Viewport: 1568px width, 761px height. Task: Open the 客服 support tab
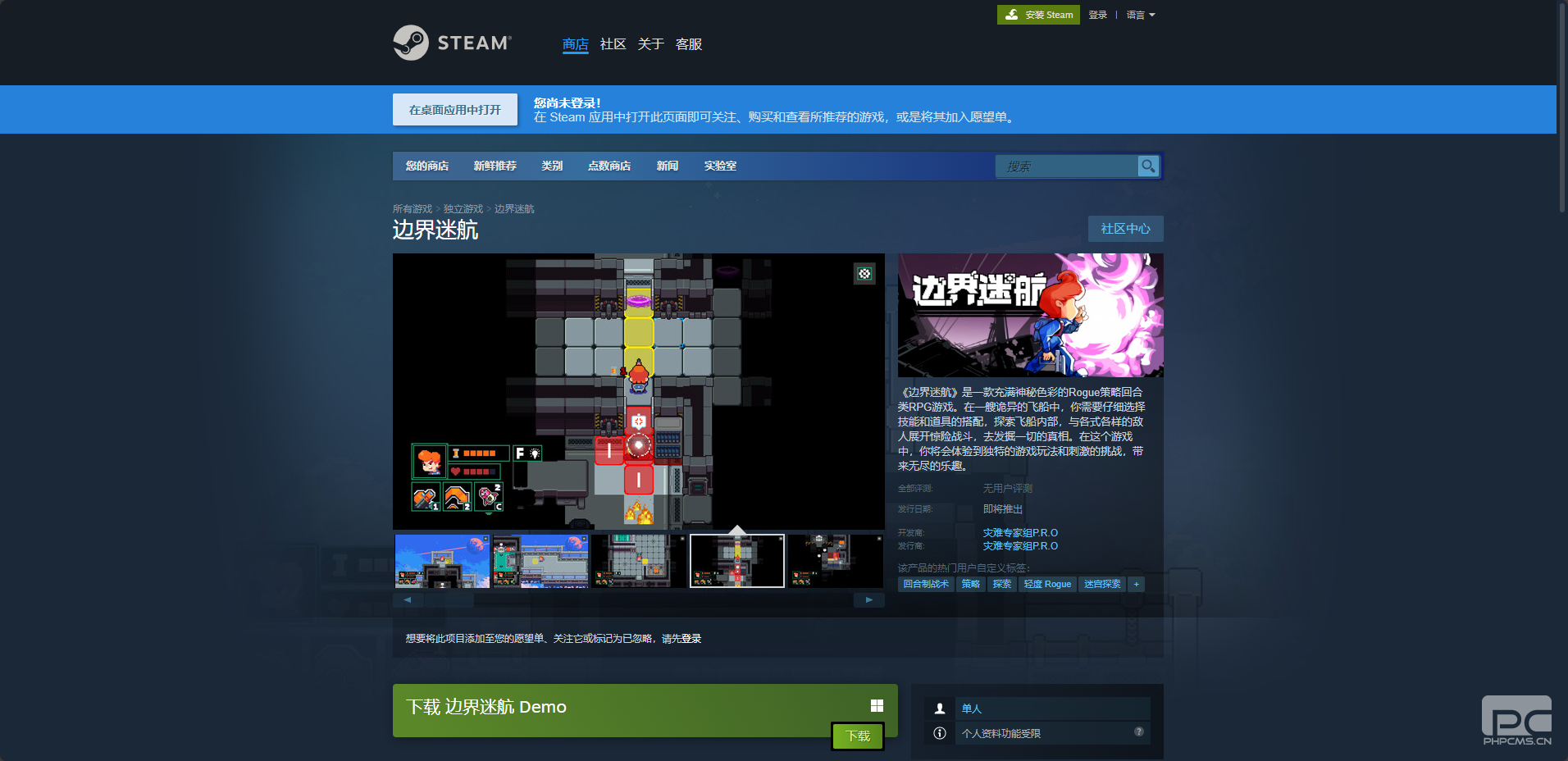(689, 44)
